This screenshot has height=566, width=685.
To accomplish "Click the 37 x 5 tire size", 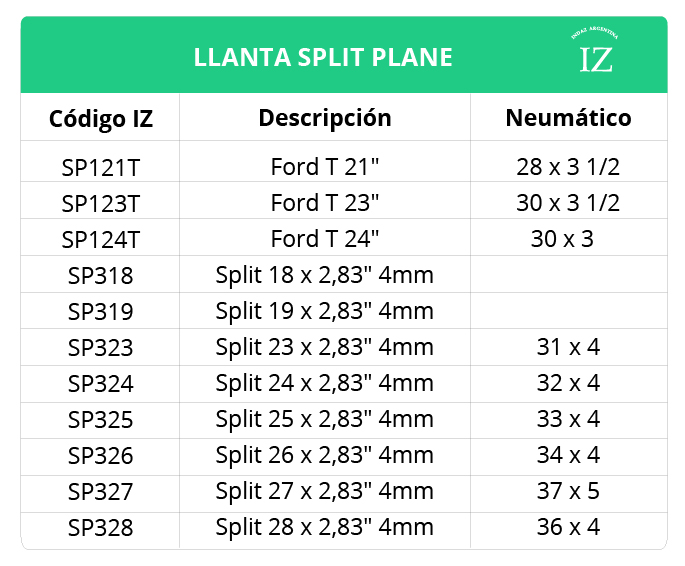I will pos(568,491).
